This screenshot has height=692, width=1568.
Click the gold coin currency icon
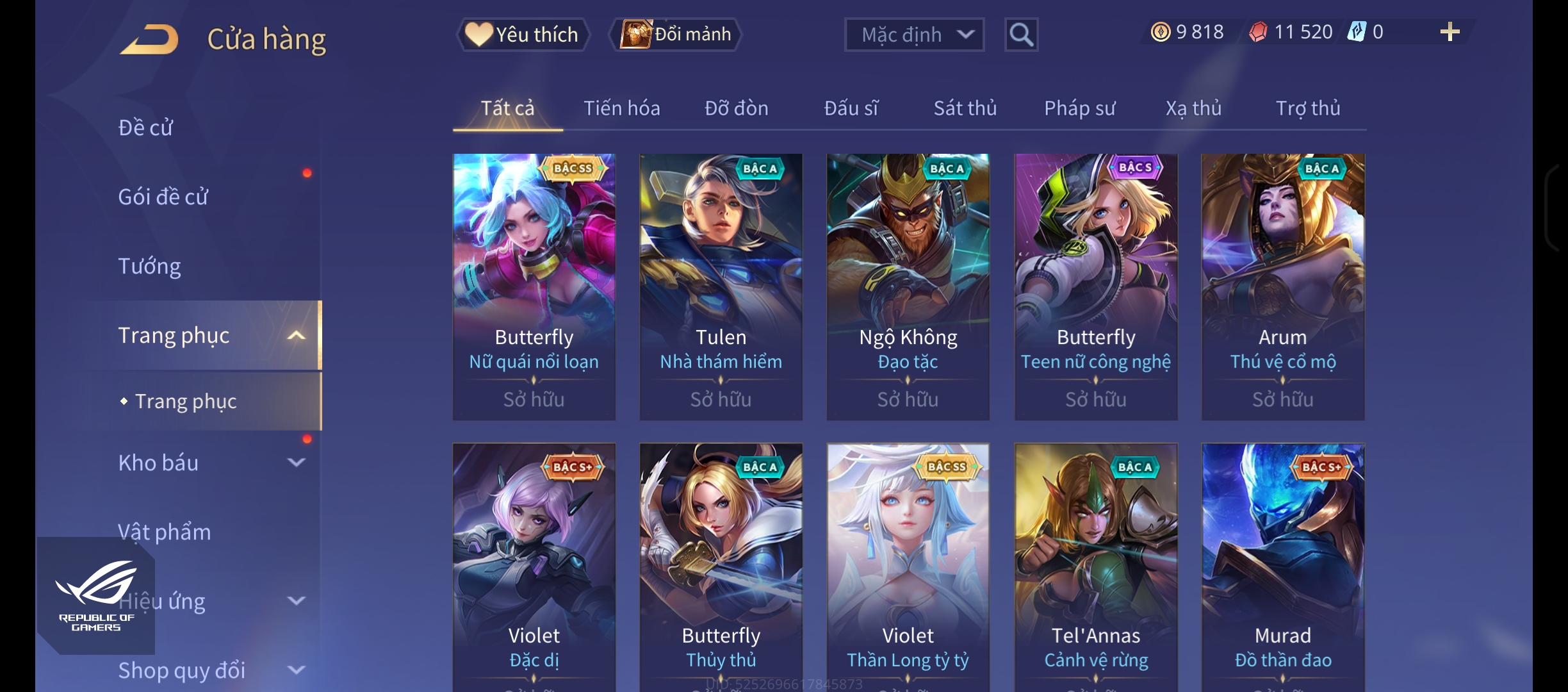pos(1160,31)
